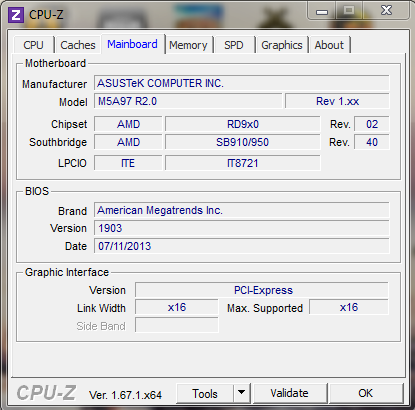Click the Max. Supported x16 value
The image size is (415, 410).
pyautogui.click(x=349, y=307)
